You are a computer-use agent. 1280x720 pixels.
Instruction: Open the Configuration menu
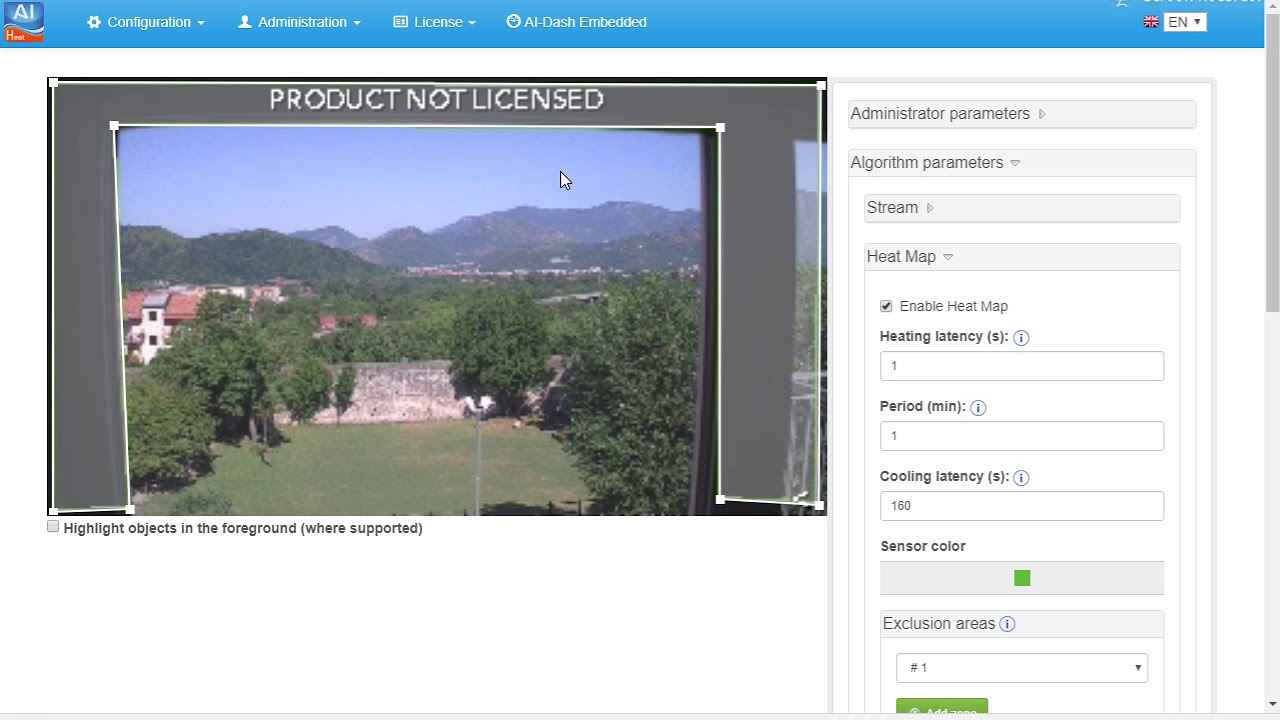click(x=146, y=22)
